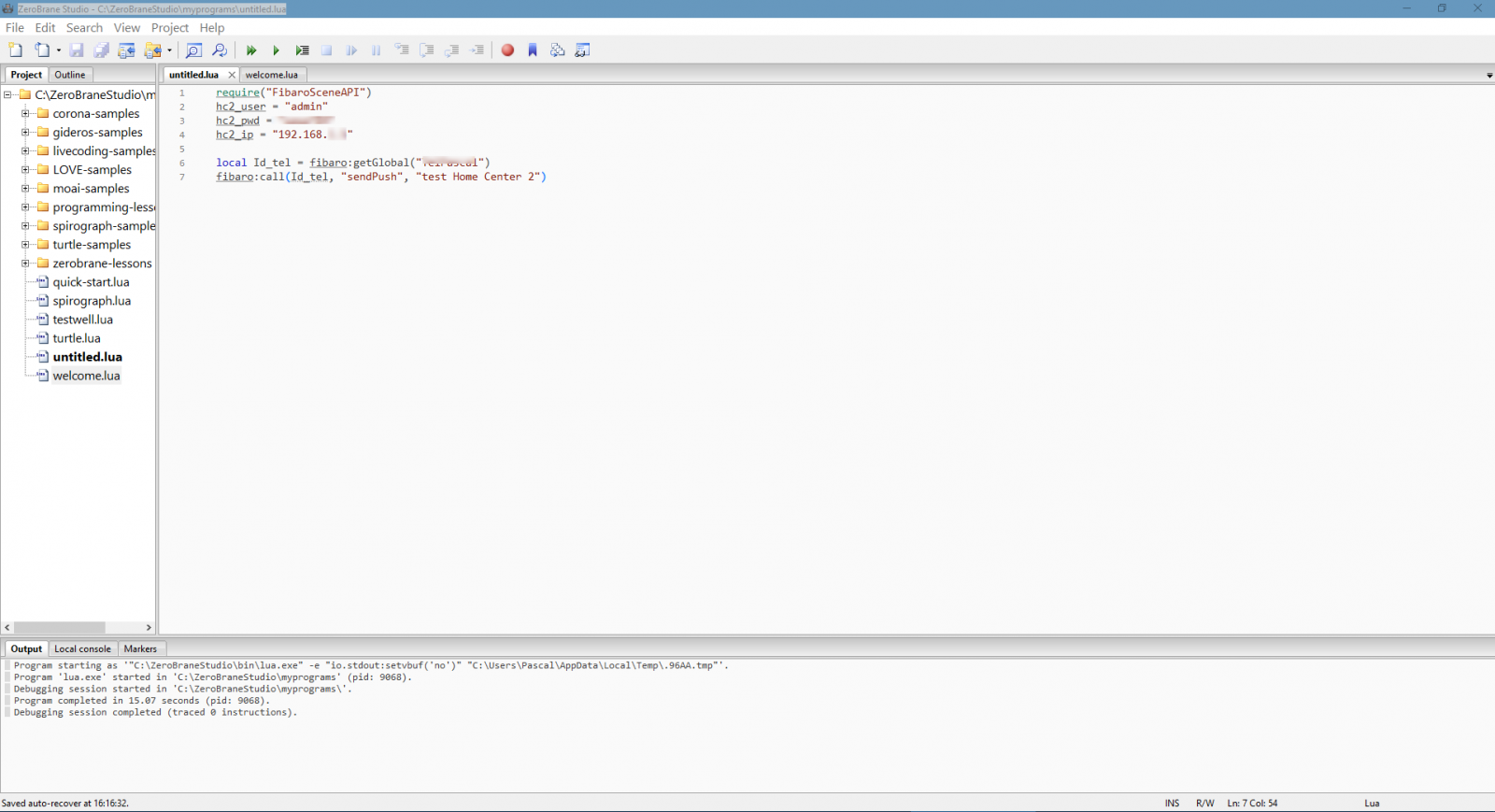Open the editor tab list dropdown arrow
The image size is (1495, 812).
click(1488, 75)
